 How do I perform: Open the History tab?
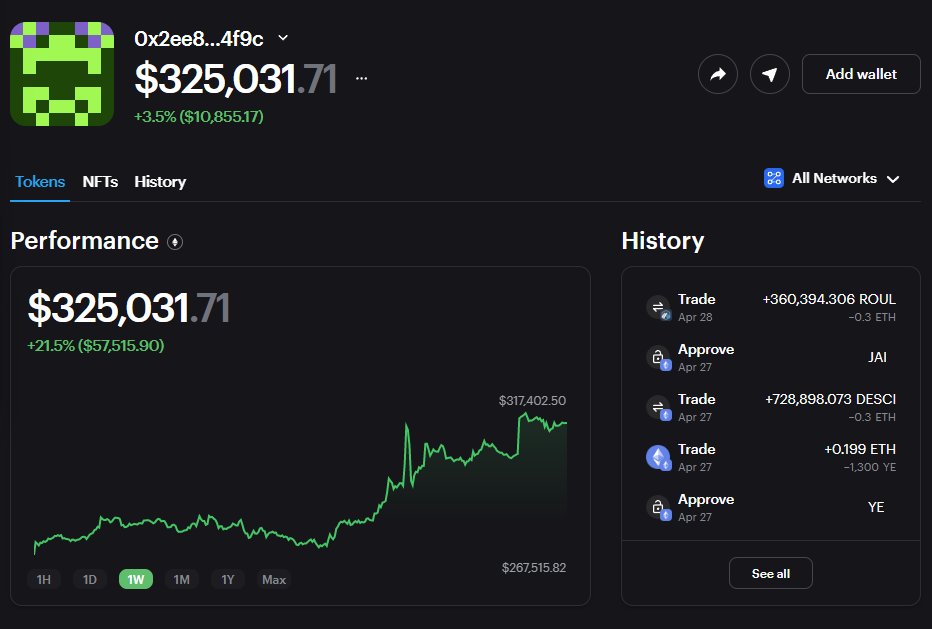click(x=160, y=182)
